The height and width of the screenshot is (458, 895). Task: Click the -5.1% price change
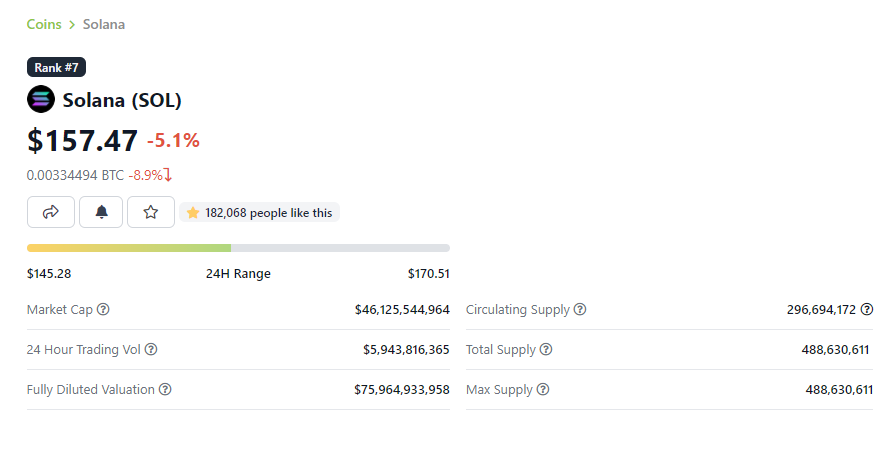174,140
